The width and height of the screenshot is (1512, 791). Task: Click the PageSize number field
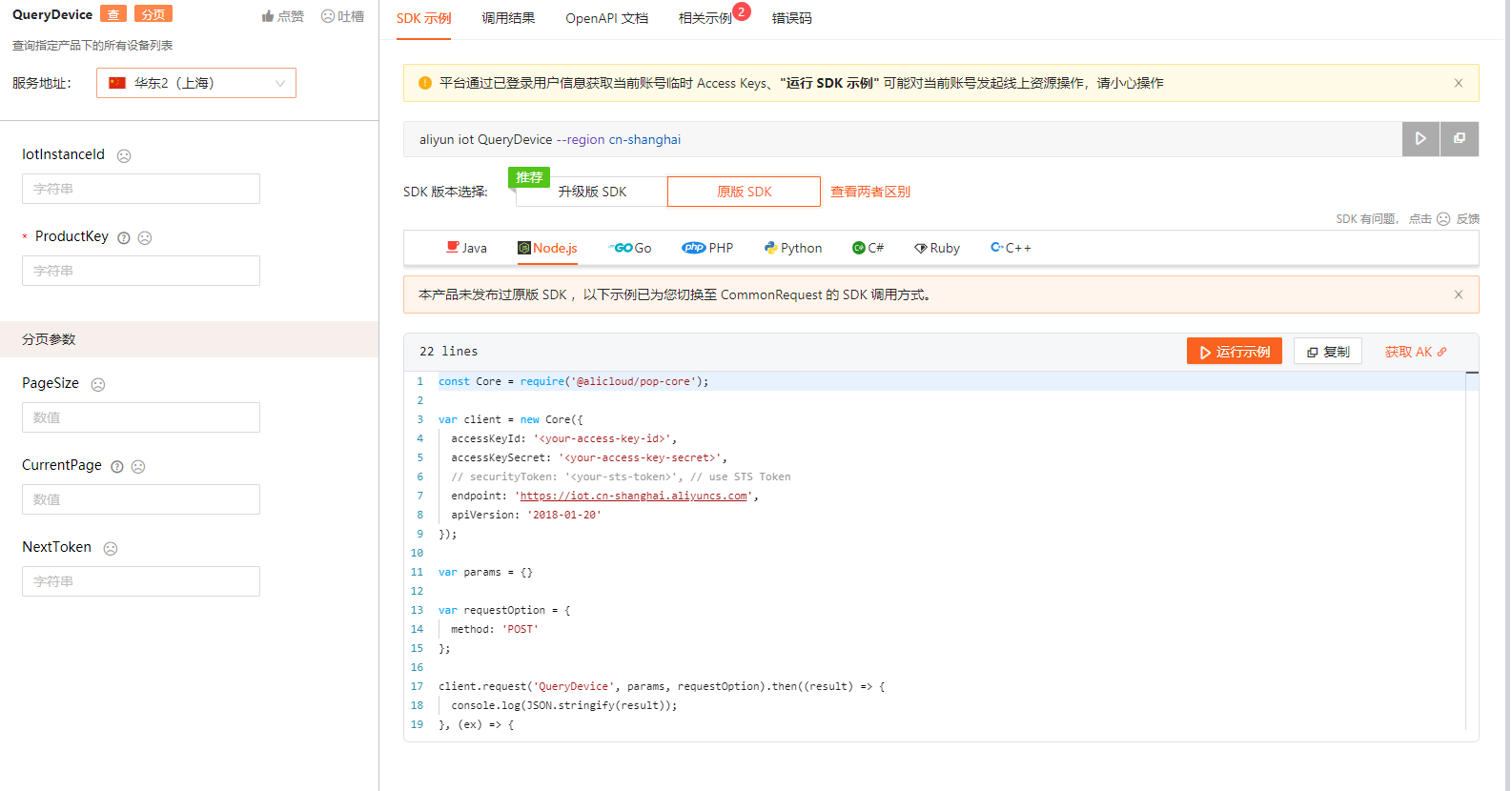pos(141,417)
